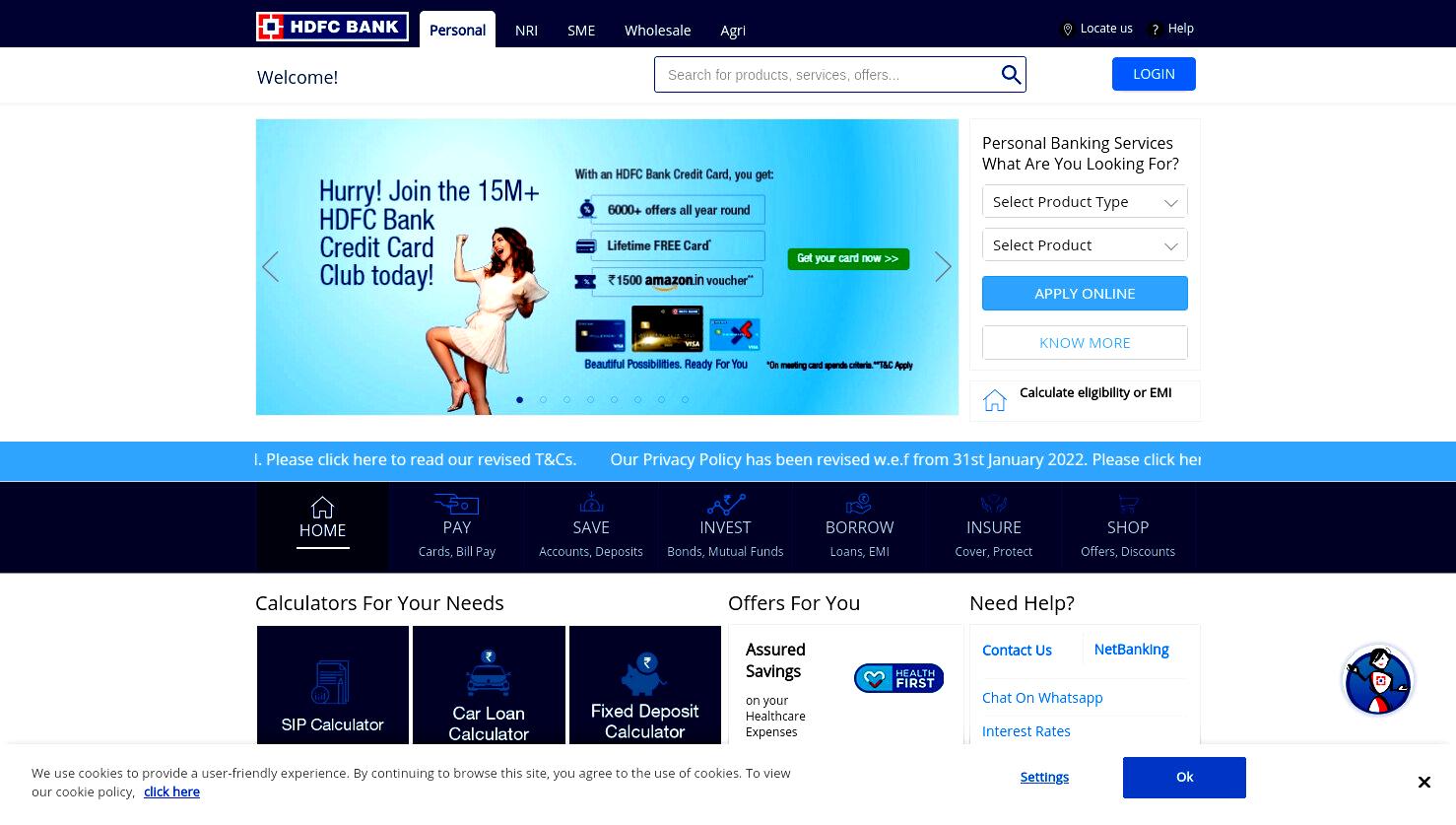Select the sixth carousel dot
This screenshot has height=825, width=1456.
[637, 399]
